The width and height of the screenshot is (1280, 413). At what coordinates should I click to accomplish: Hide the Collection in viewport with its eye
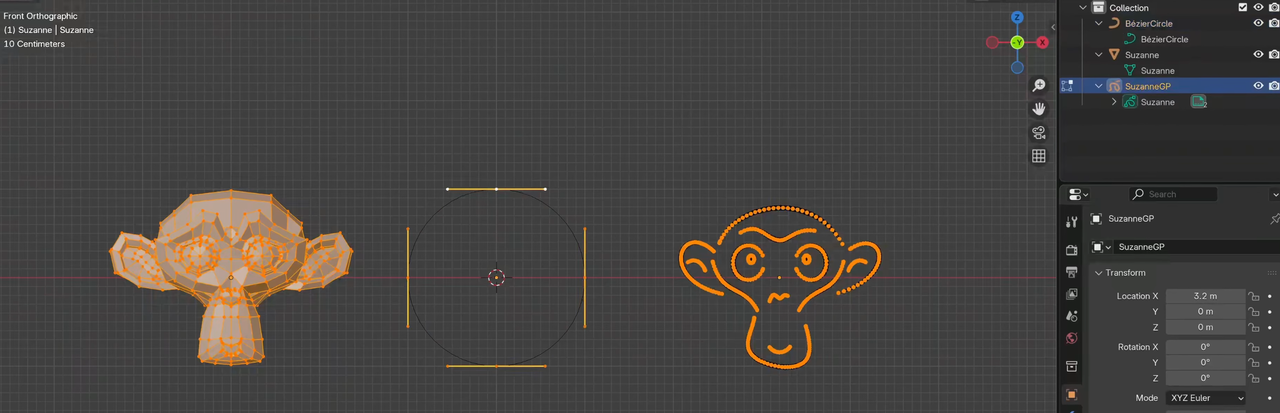click(x=1259, y=7)
